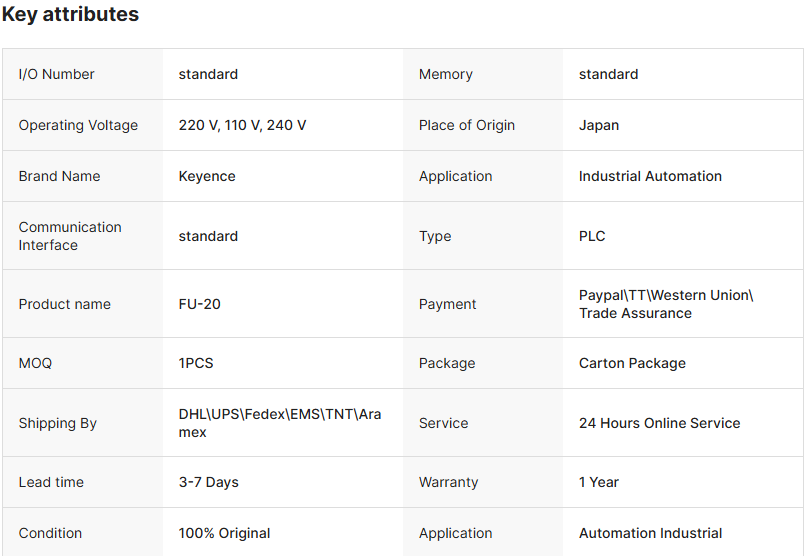804x556 pixels.
Task: Click the Key attributes heading
Action: pyautogui.click(x=71, y=15)
